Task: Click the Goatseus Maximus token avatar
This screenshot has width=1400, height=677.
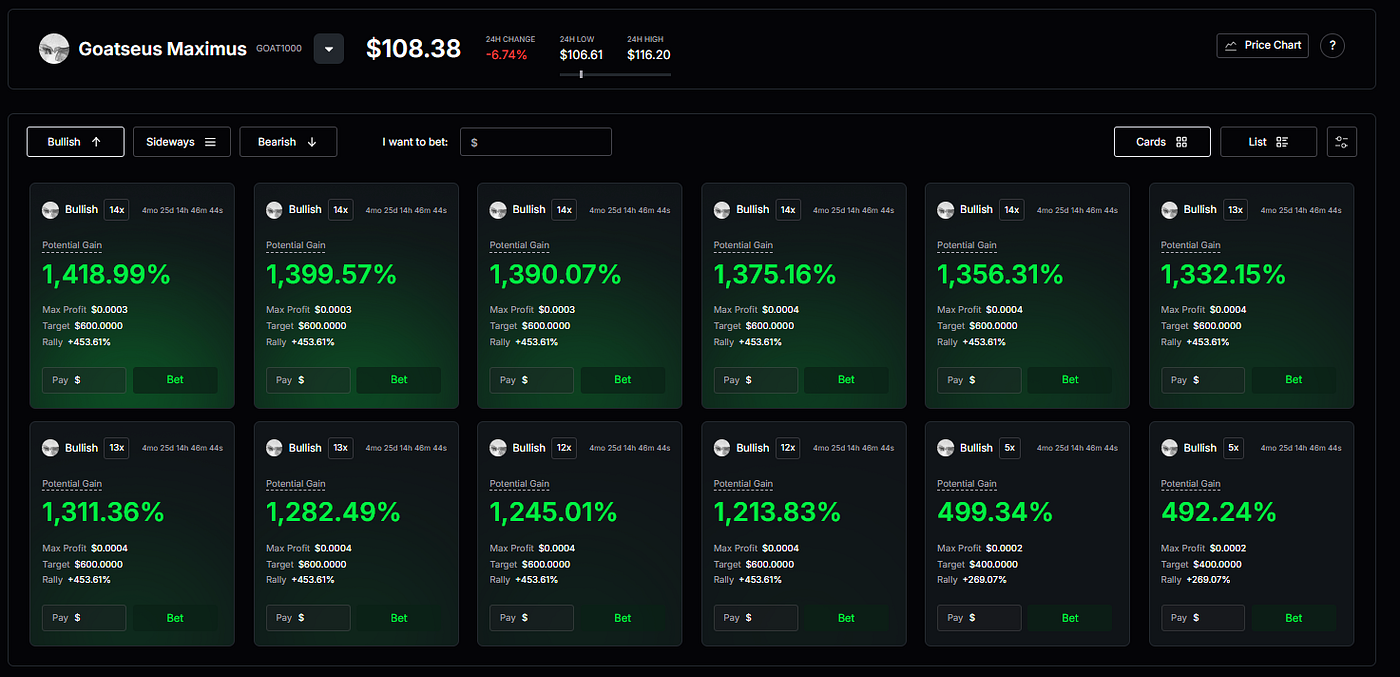Action: [x=54, y=48]
